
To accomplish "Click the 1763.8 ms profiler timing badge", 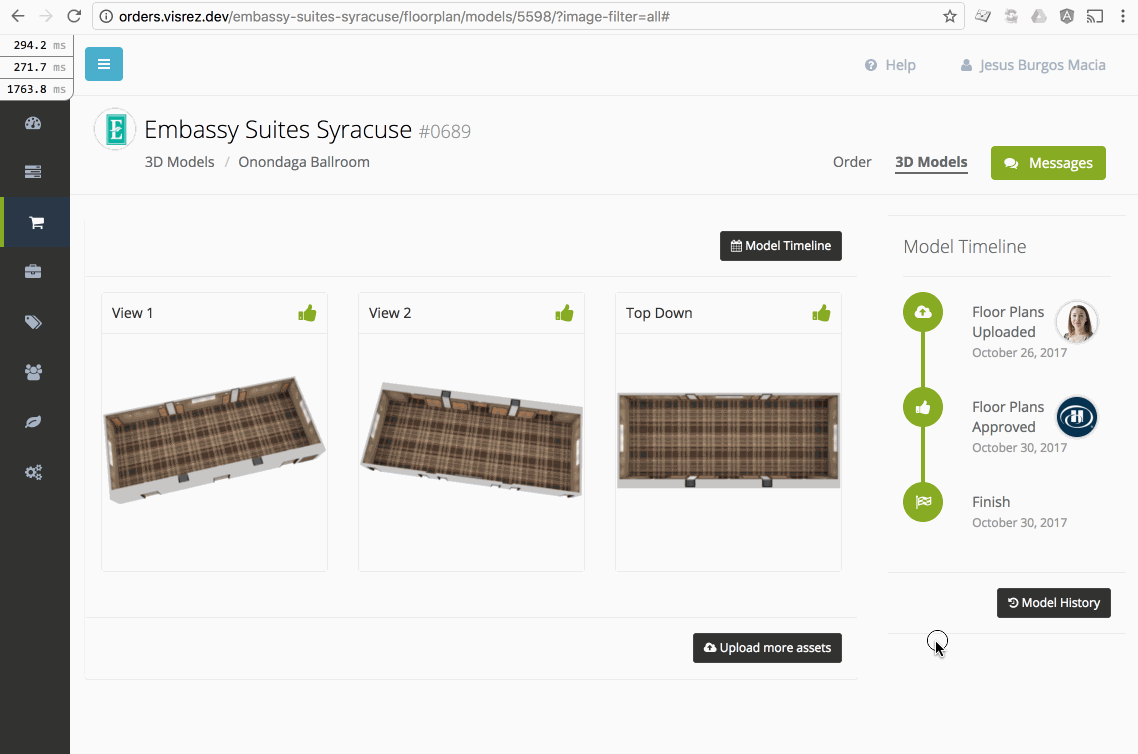I will [36, 89].
